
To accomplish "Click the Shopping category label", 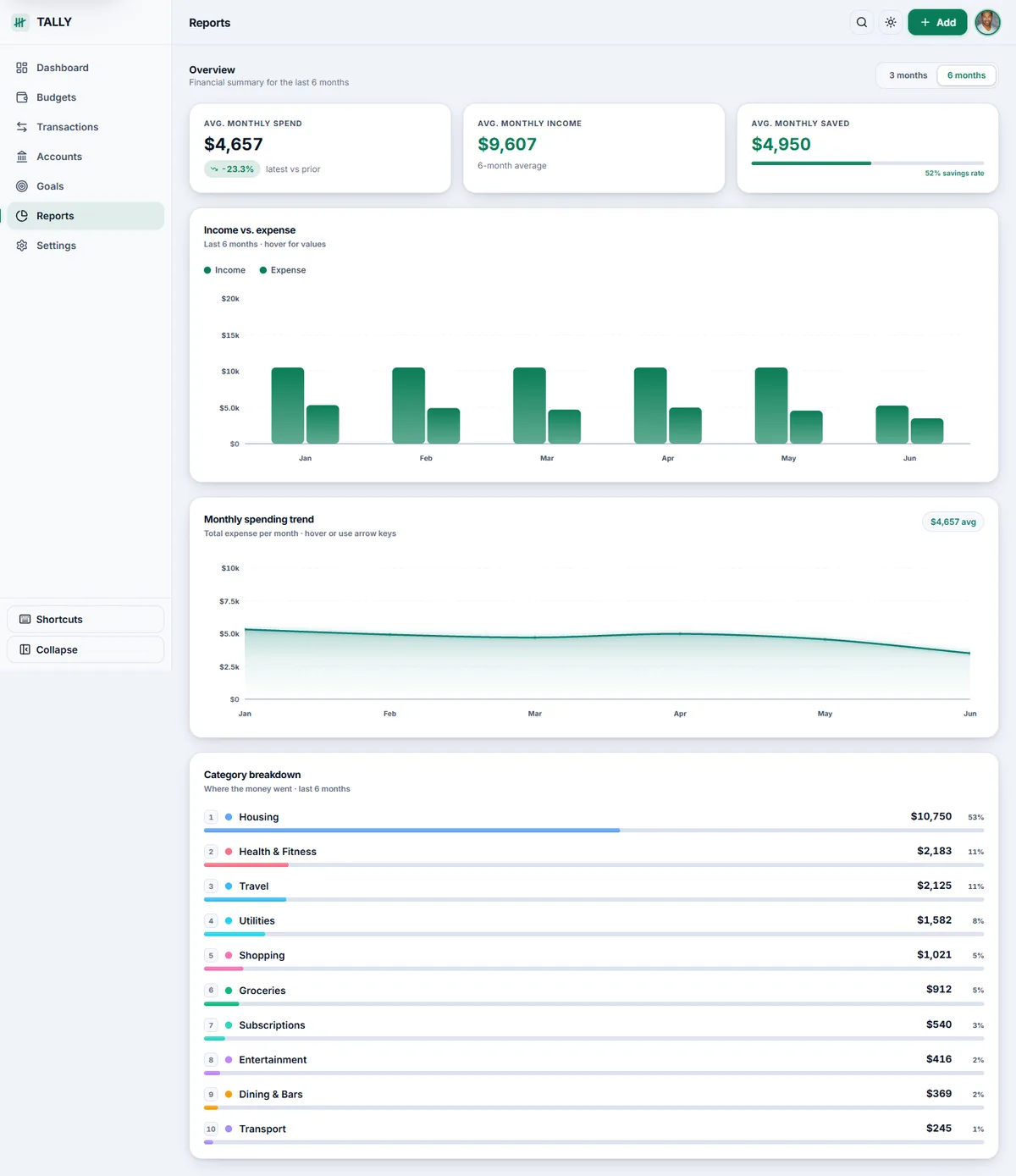I will click(x=262, y=956).
